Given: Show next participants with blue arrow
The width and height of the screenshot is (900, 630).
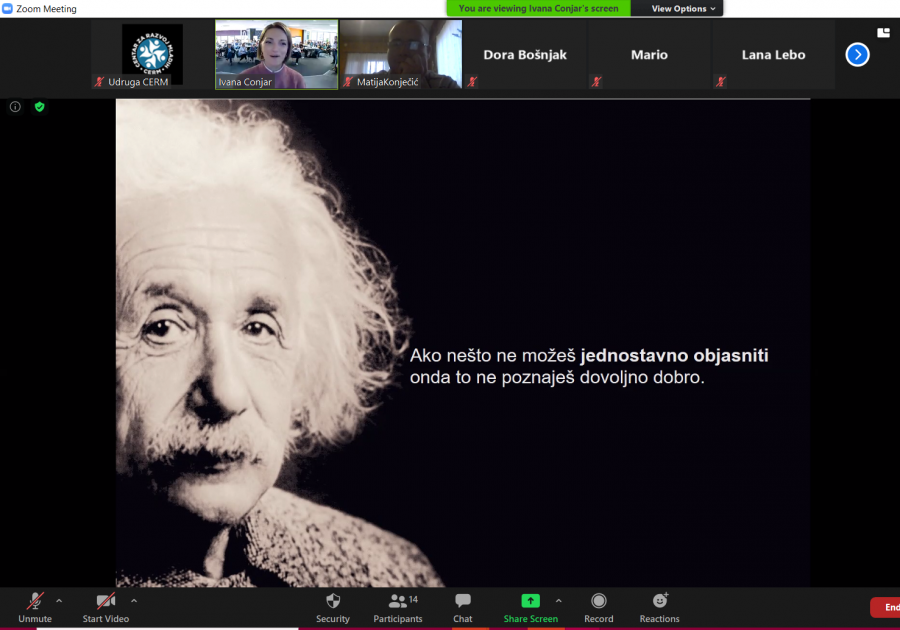Looking at the screenshot, I should coord(857,55).
